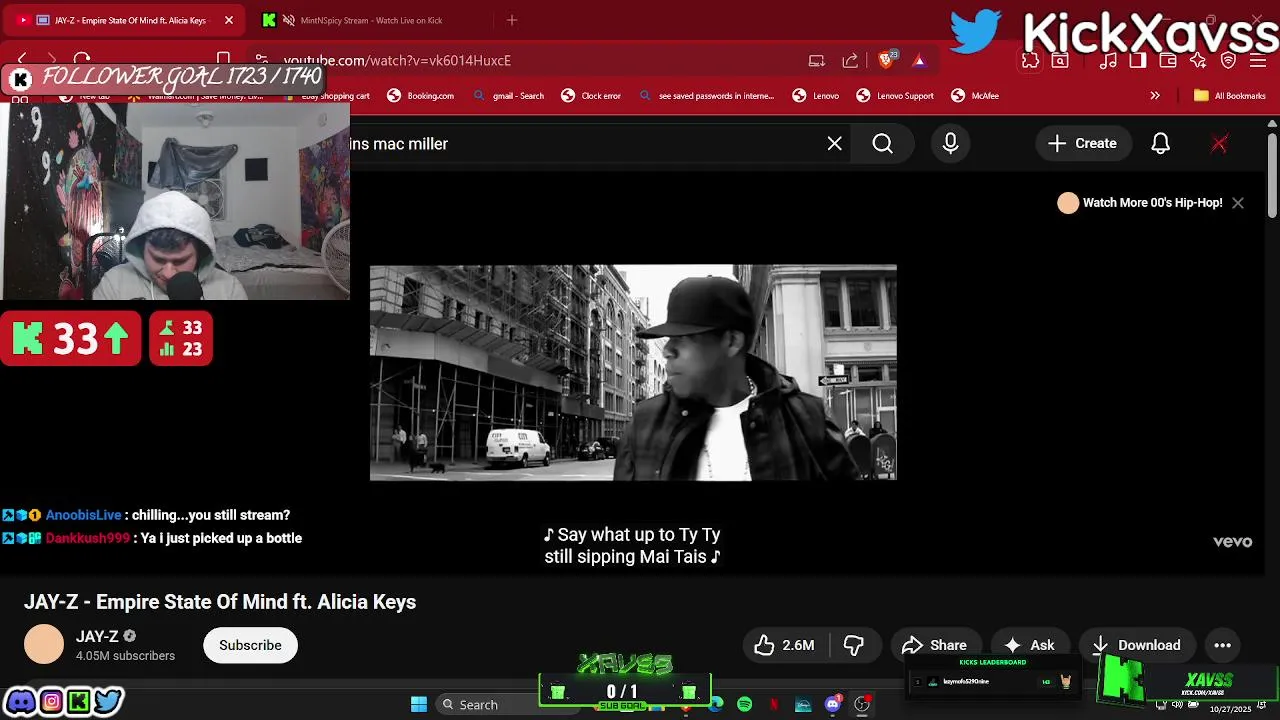The image size is (1280, 720).
Task: Expand hidden bookmarks double chevron
Action: [x=1155, y=96]
